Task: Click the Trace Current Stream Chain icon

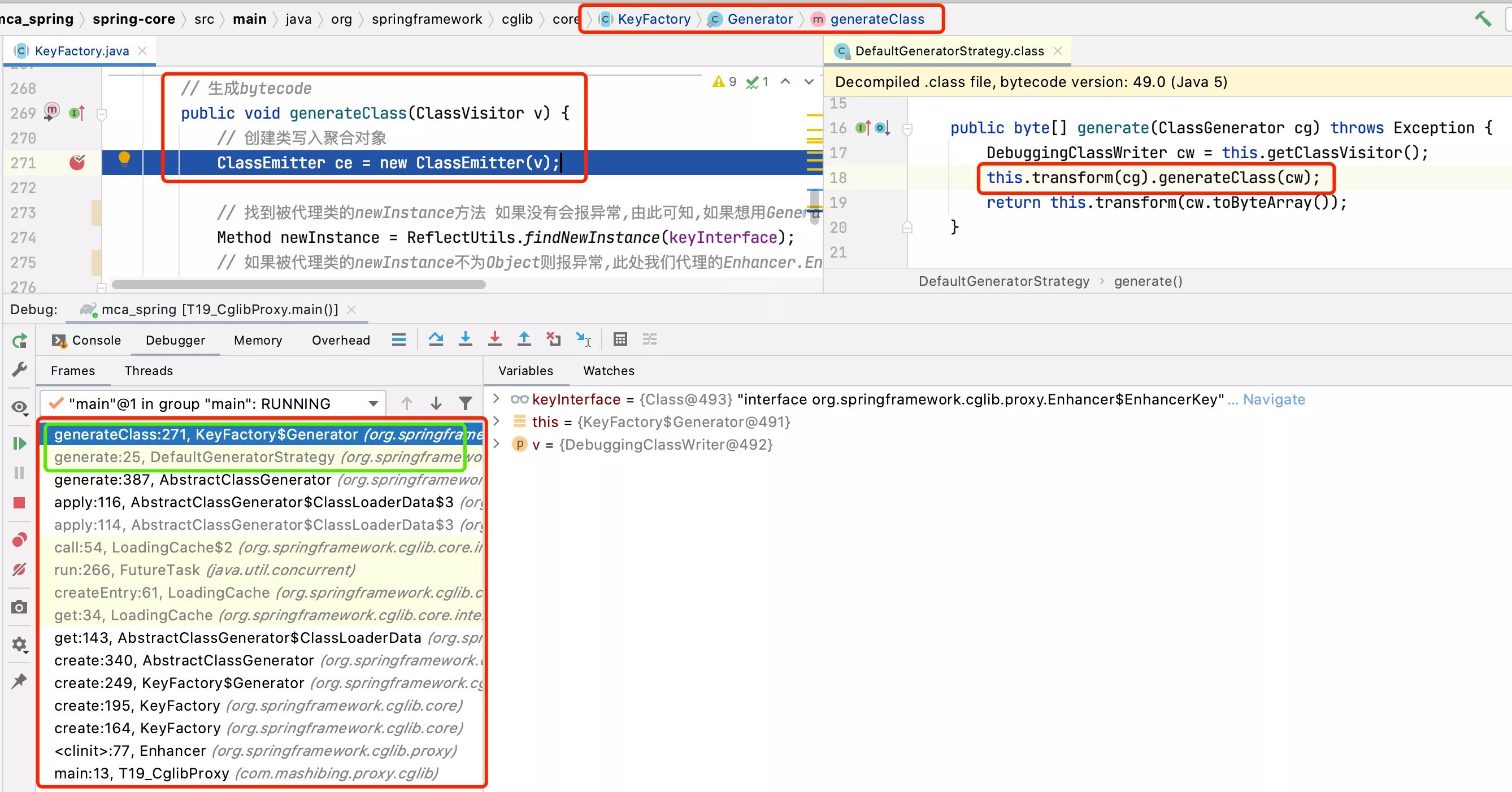Action: coord(650,339)
